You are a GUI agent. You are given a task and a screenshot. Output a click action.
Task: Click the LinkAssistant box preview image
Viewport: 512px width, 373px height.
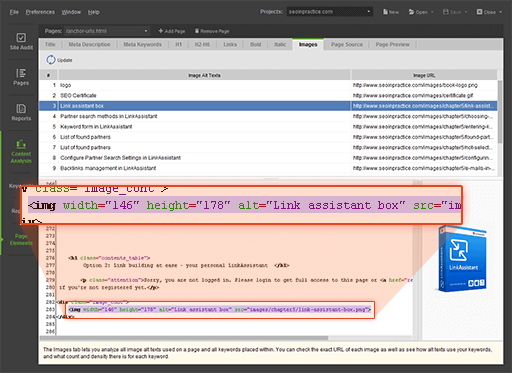462,259
